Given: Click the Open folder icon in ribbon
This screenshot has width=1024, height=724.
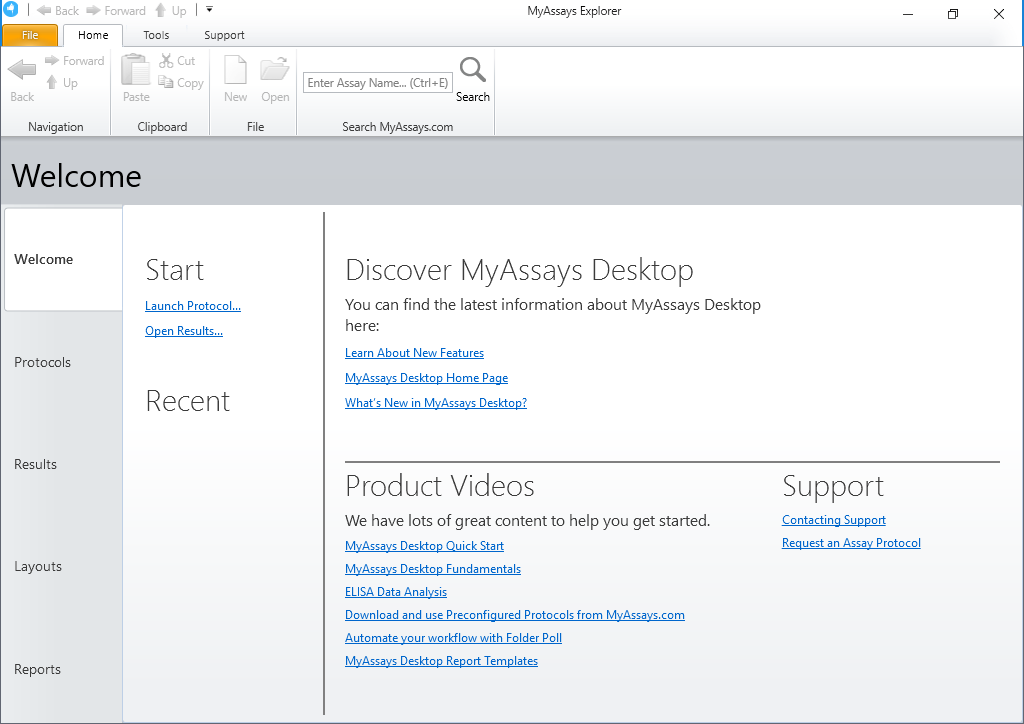Looking at the screenshot, I should tap(274, 71).
